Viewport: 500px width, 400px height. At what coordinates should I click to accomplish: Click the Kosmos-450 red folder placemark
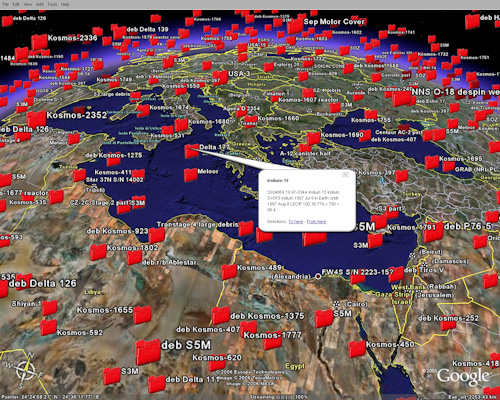(357, 349)
